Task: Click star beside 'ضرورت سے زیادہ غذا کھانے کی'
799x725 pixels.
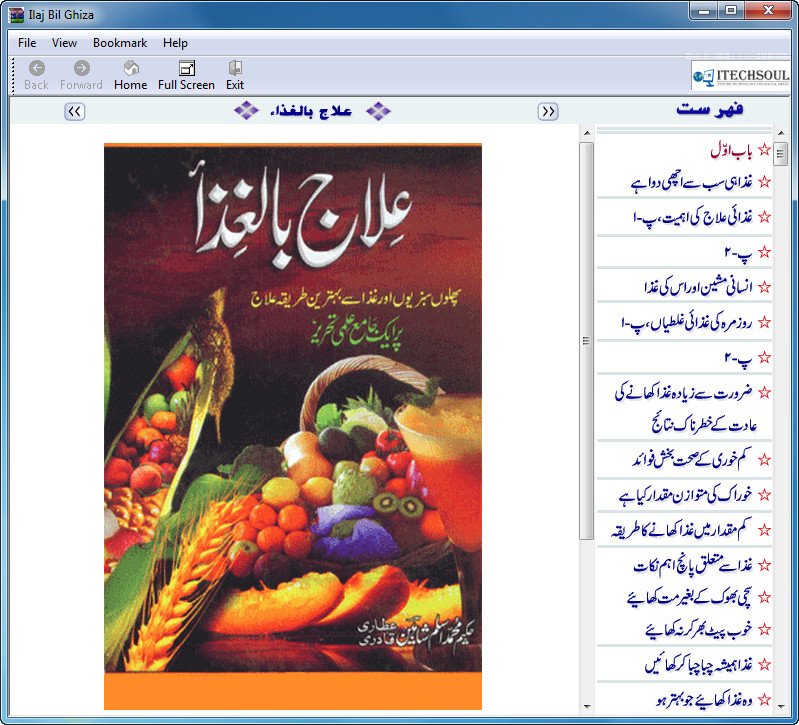Action: click(764, 392)
